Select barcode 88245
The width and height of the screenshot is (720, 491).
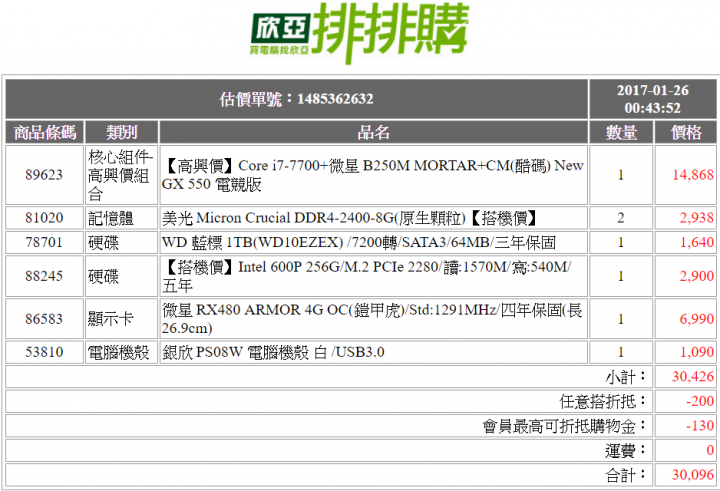click(44, 276)
